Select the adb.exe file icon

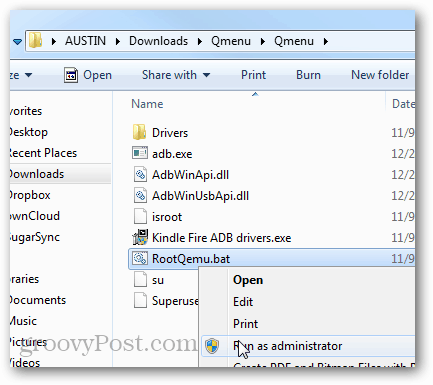(140, 153)
